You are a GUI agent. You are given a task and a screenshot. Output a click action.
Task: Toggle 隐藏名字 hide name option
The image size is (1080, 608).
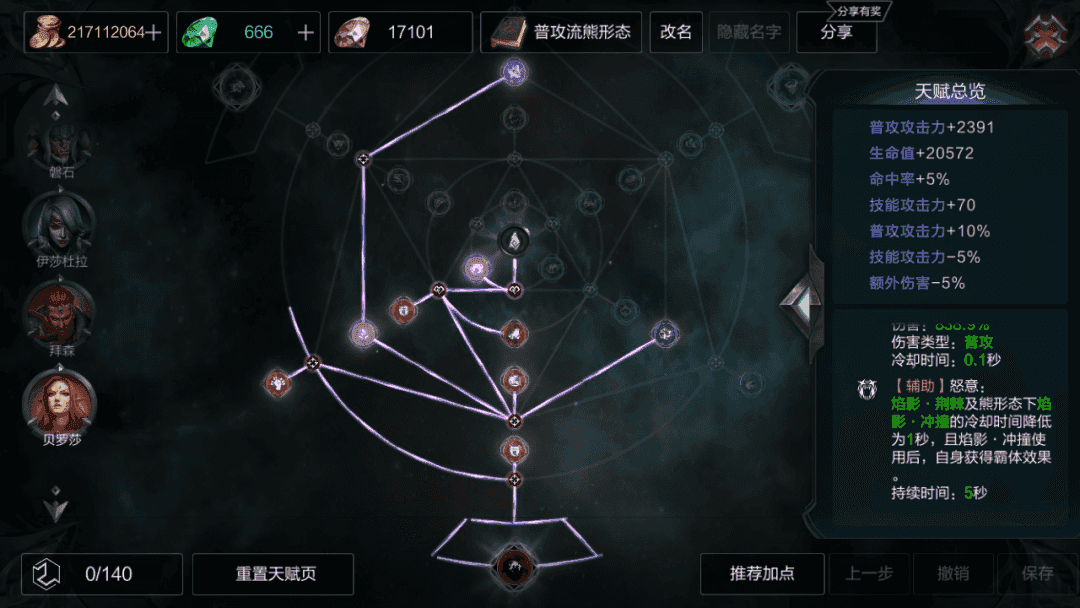(x=749, y=32)
